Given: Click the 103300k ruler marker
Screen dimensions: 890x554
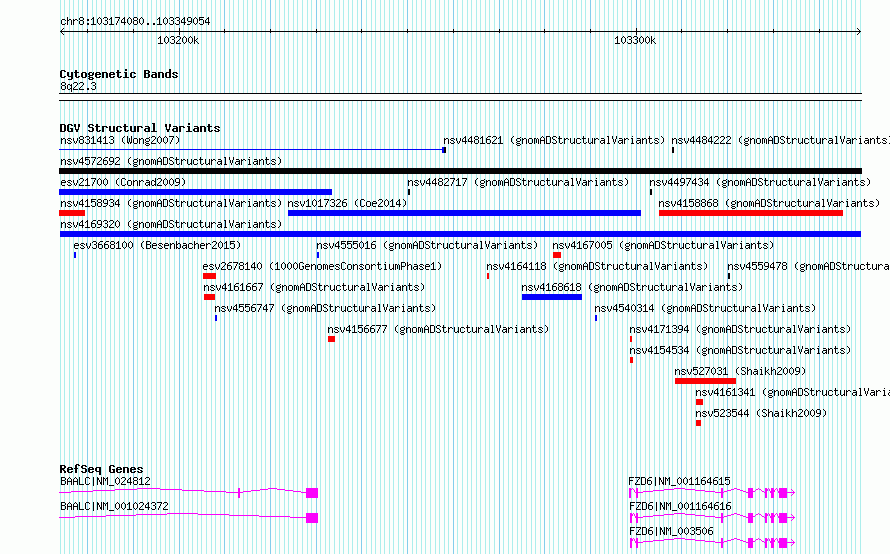Looking at the screenshot, I should (x=635, y=40).
